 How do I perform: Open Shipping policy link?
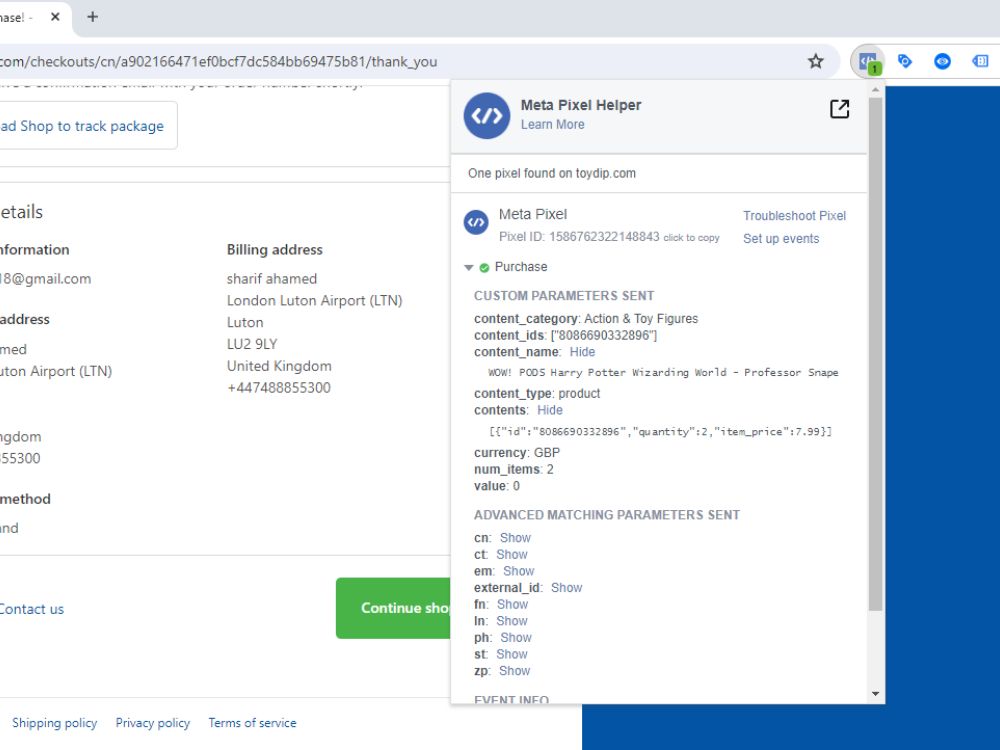pyautogui.click(x=54, y=723)
